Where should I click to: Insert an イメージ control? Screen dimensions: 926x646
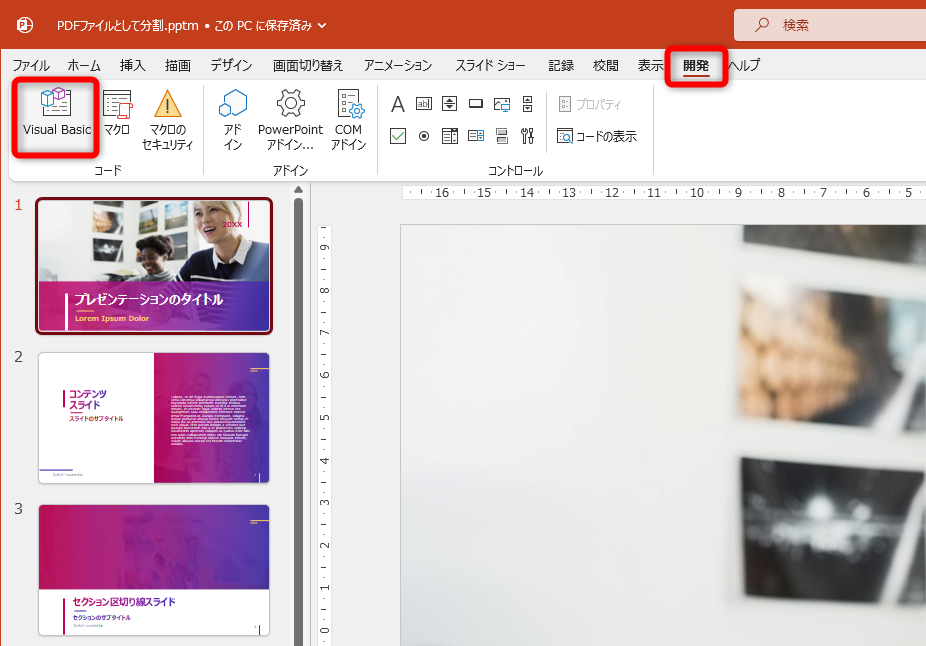pos(503,103)
